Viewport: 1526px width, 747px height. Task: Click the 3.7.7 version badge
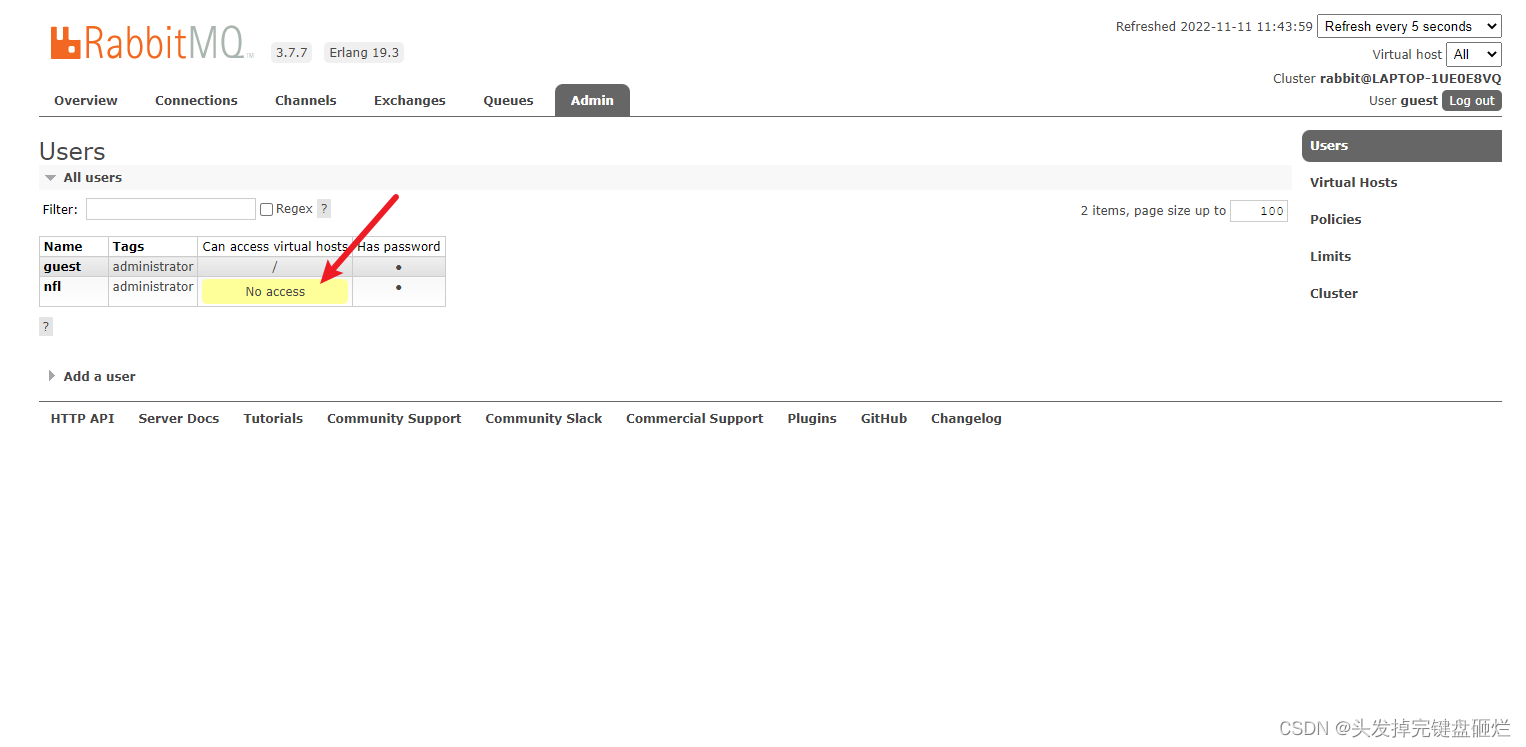(x=292, y=53)
